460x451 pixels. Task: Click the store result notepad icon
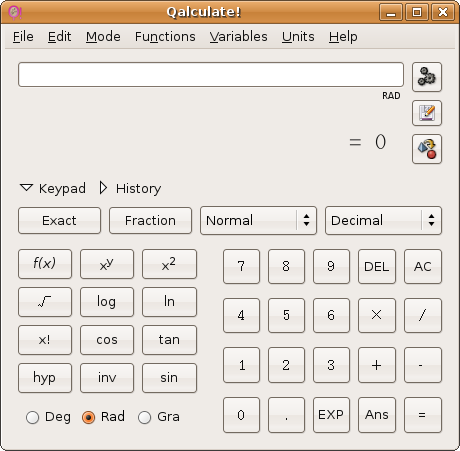[427, 113]
